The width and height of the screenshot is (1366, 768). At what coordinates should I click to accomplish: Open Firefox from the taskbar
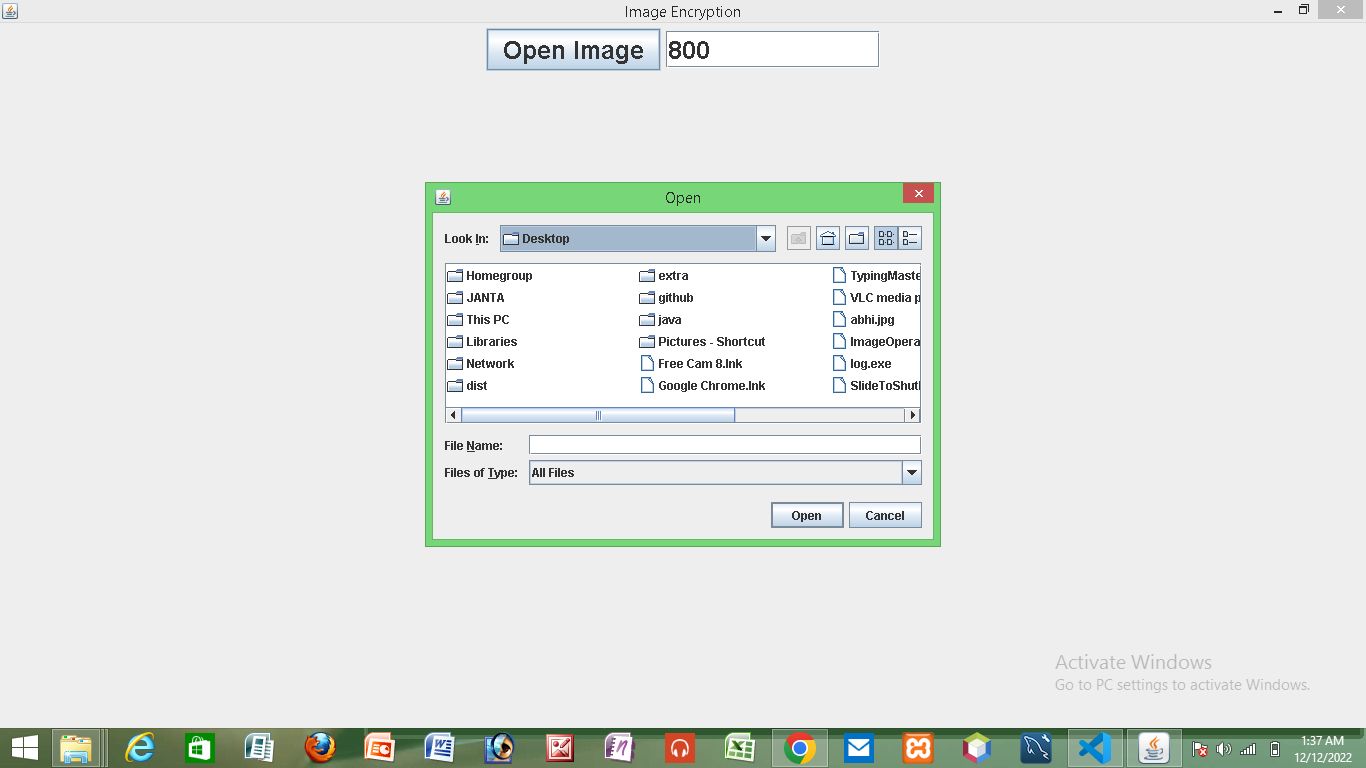[x=320, y=747]
